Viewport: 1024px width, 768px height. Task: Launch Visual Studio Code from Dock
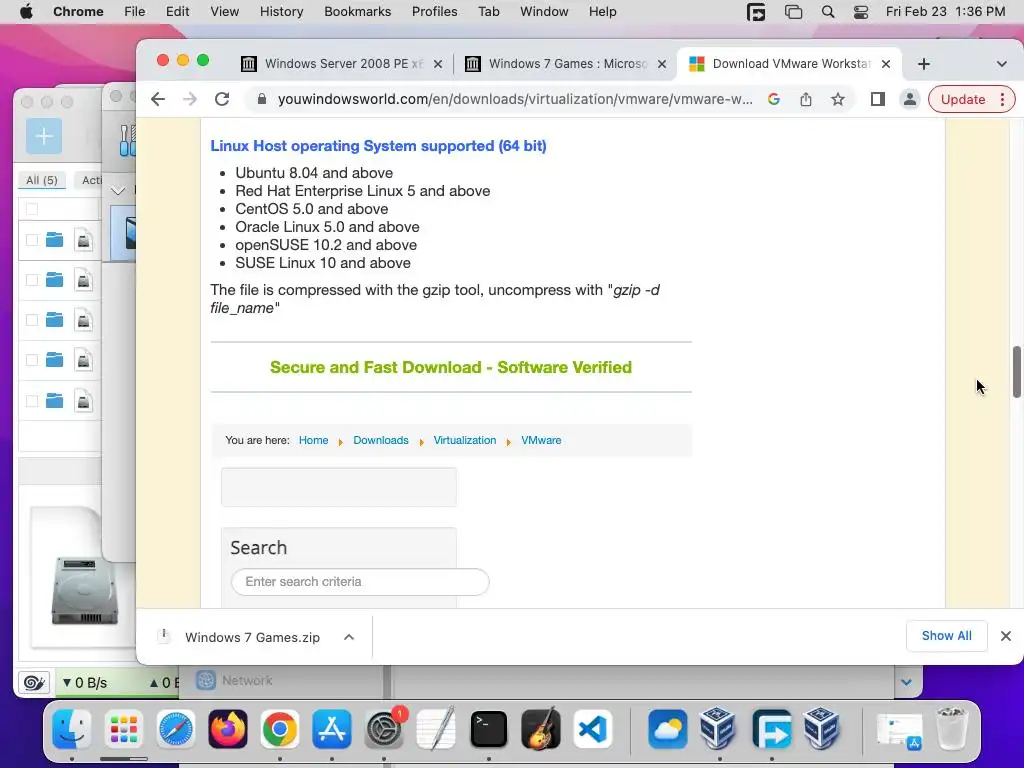pos(593,729)
